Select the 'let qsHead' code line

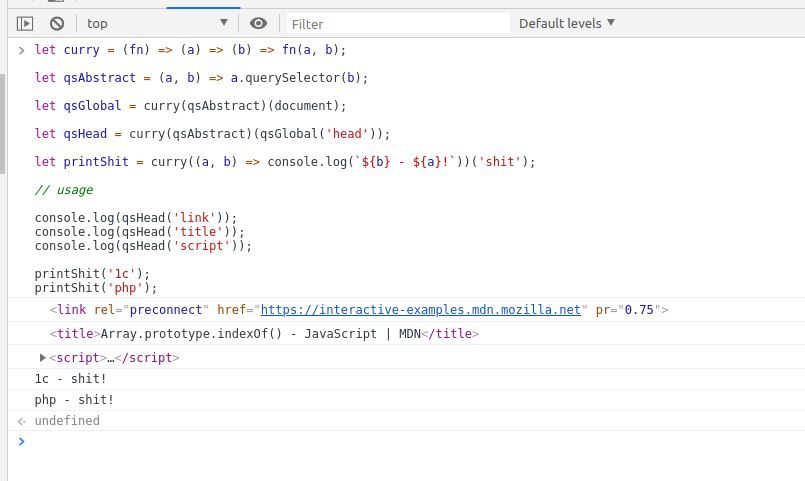pyautogui.click(x=212, y=133)
